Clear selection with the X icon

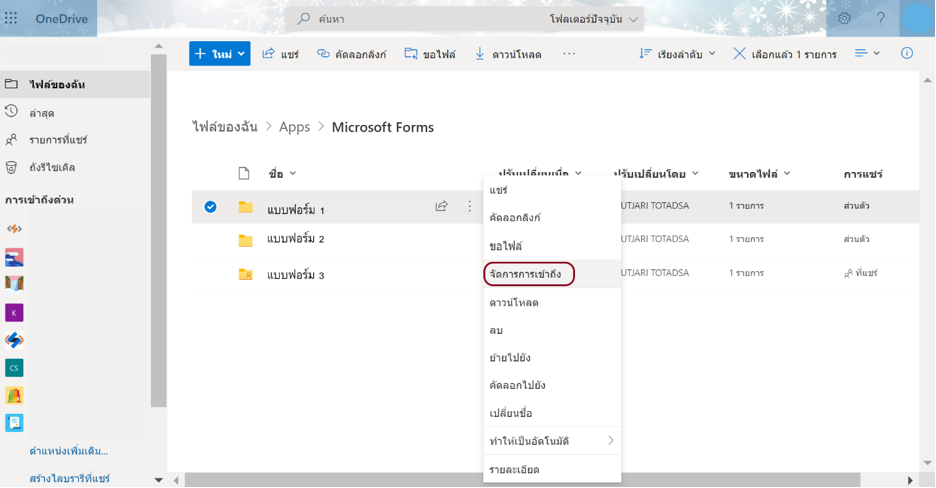point(739,54)
